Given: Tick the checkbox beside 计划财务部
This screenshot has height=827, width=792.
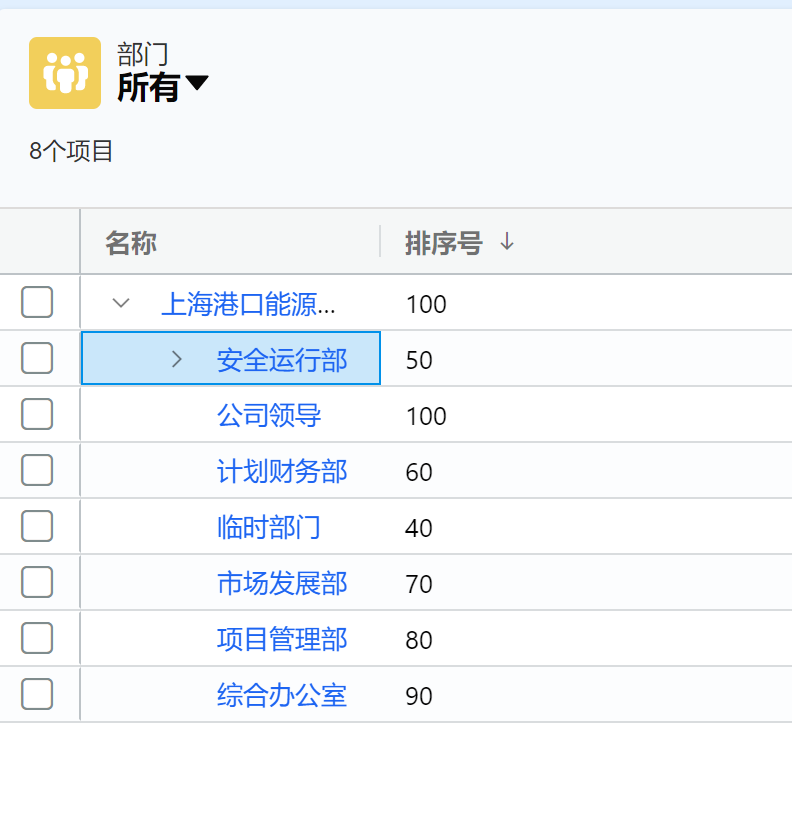Looking at the screenshot, I should point(37,470).
